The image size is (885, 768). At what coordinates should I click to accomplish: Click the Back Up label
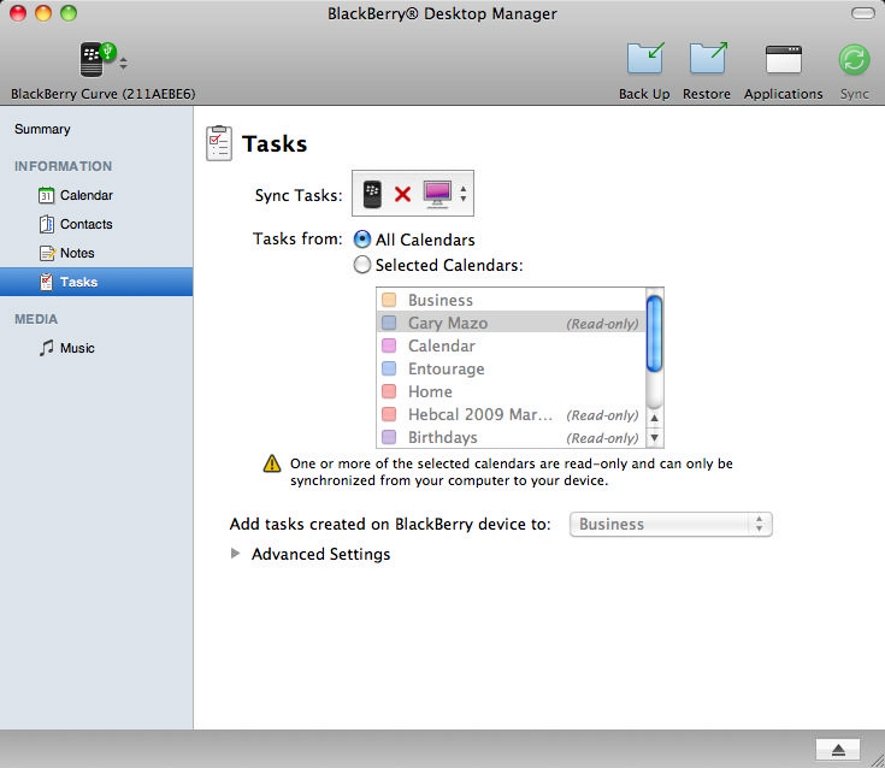645,94
